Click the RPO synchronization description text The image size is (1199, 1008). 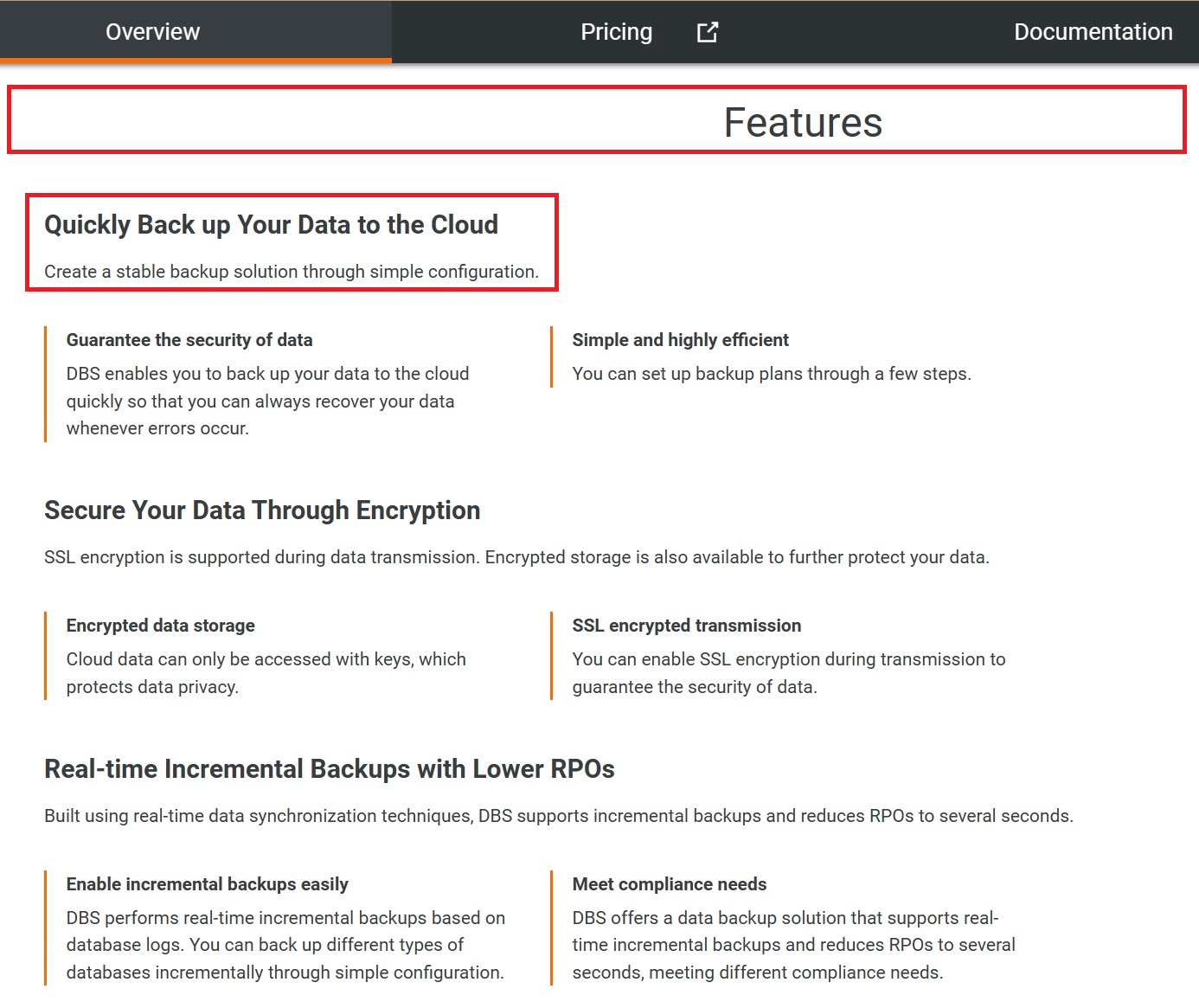click(559, 815)
